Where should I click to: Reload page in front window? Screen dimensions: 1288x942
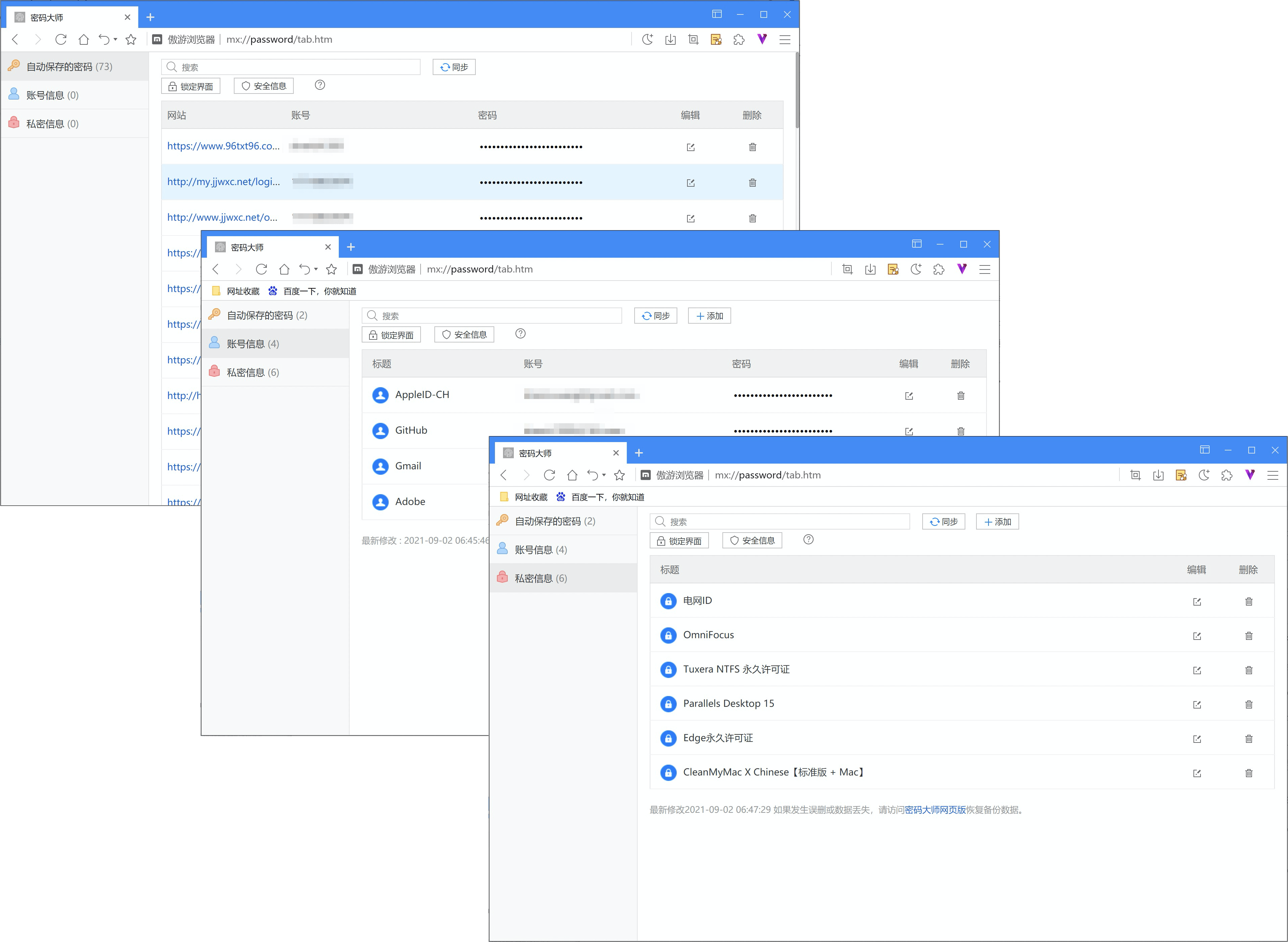pos(549,475)
